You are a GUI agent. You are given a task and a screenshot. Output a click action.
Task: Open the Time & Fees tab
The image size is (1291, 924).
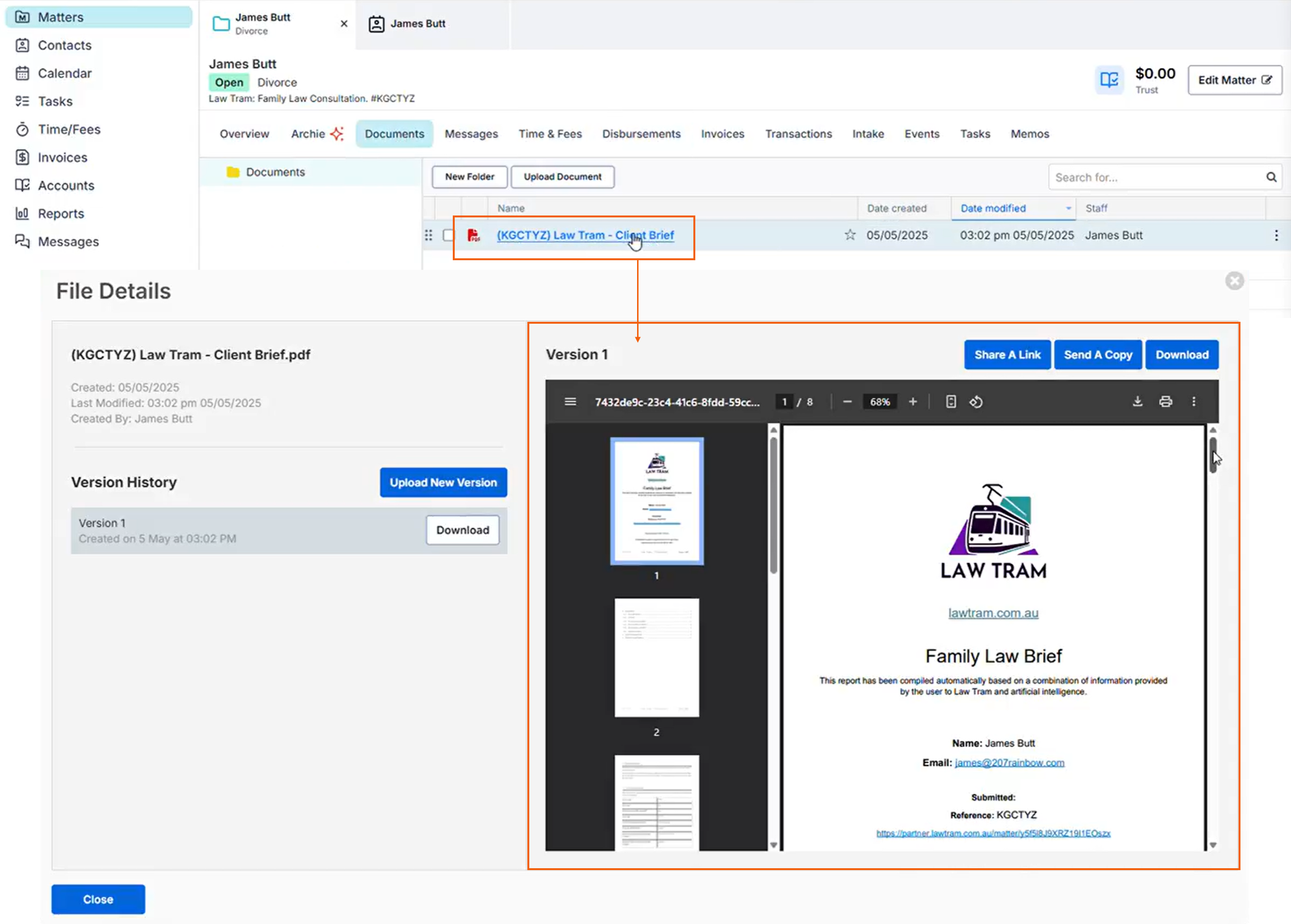click(550, 134)
